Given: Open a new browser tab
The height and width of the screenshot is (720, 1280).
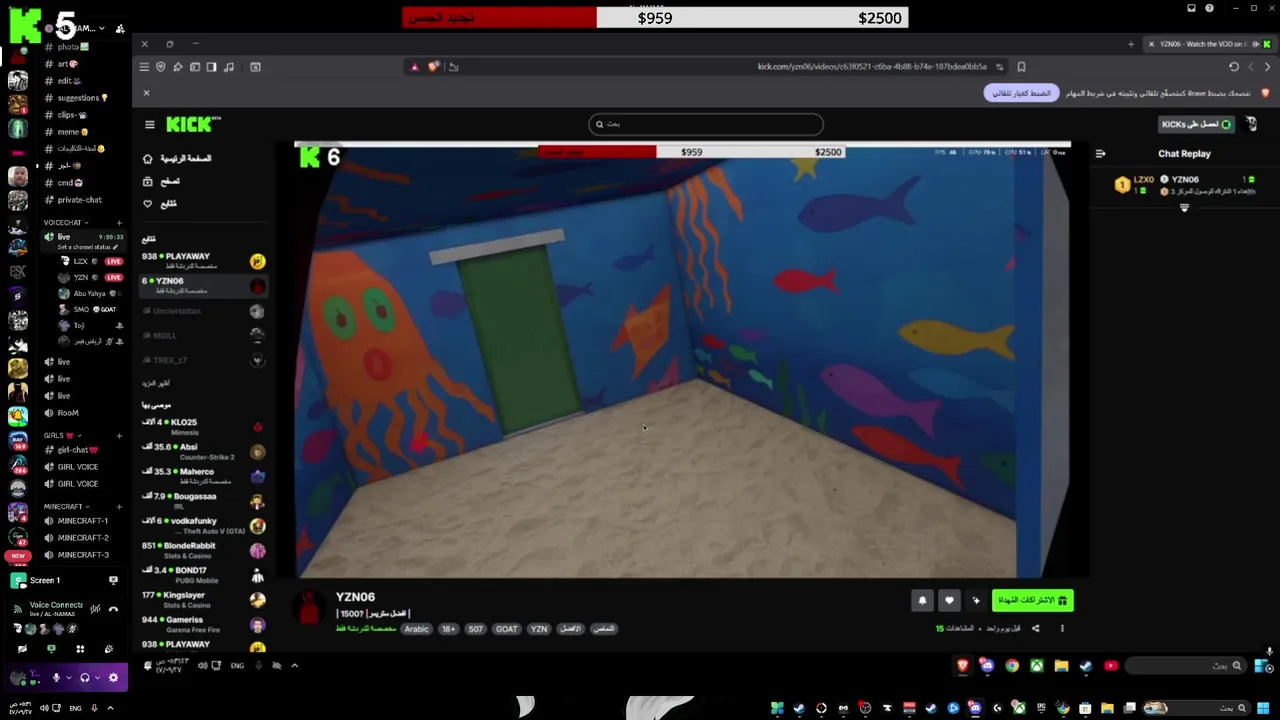Looking at the screenshot, I should click(x=1131, y=44).
